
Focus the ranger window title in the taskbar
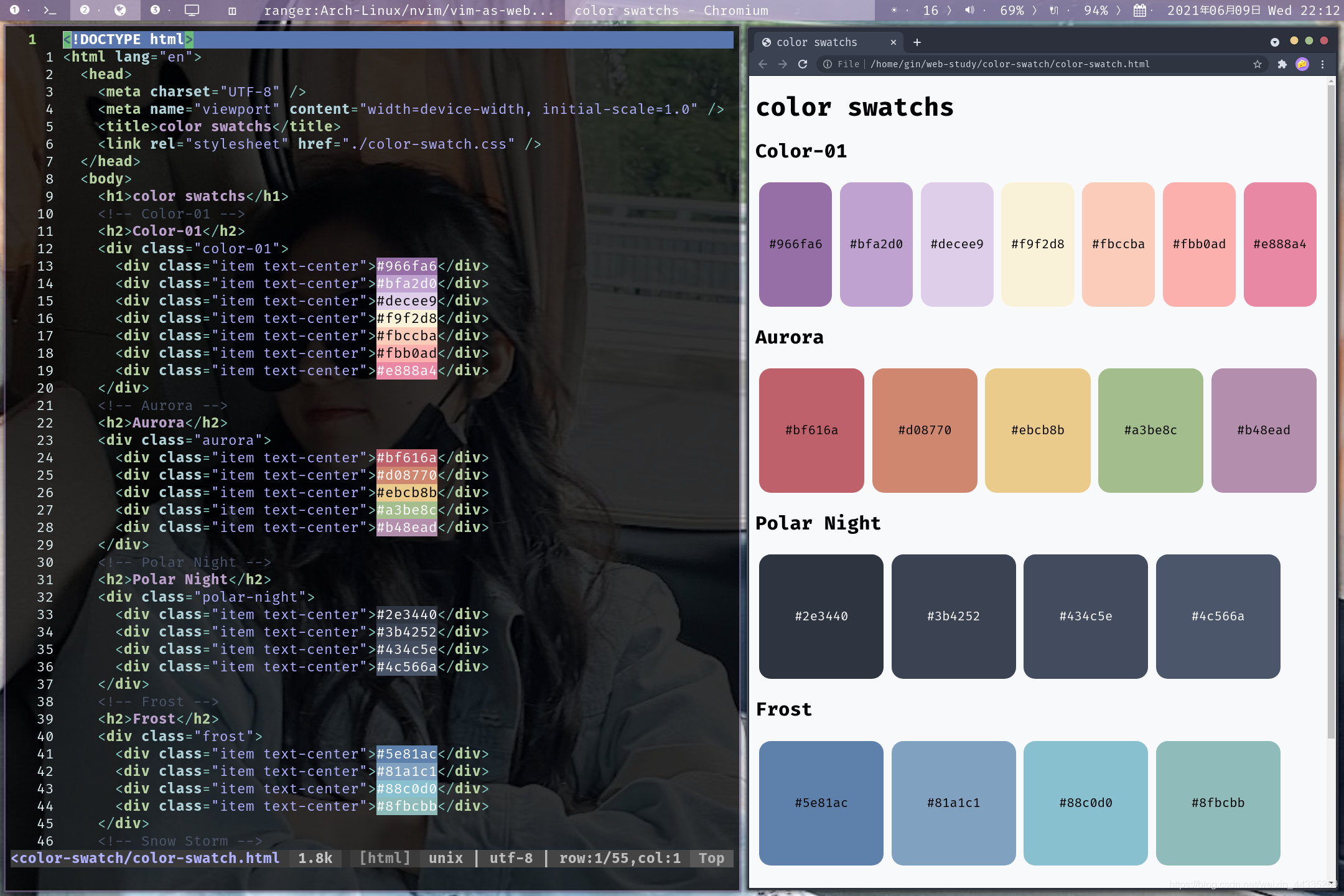tap(408, 11)
